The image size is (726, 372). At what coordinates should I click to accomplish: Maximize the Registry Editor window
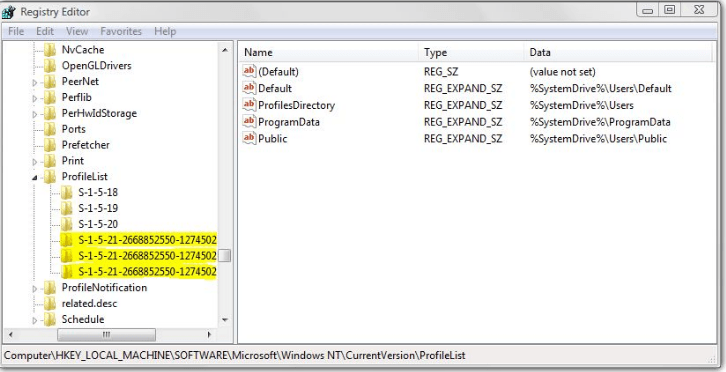(x=670, y=10)
